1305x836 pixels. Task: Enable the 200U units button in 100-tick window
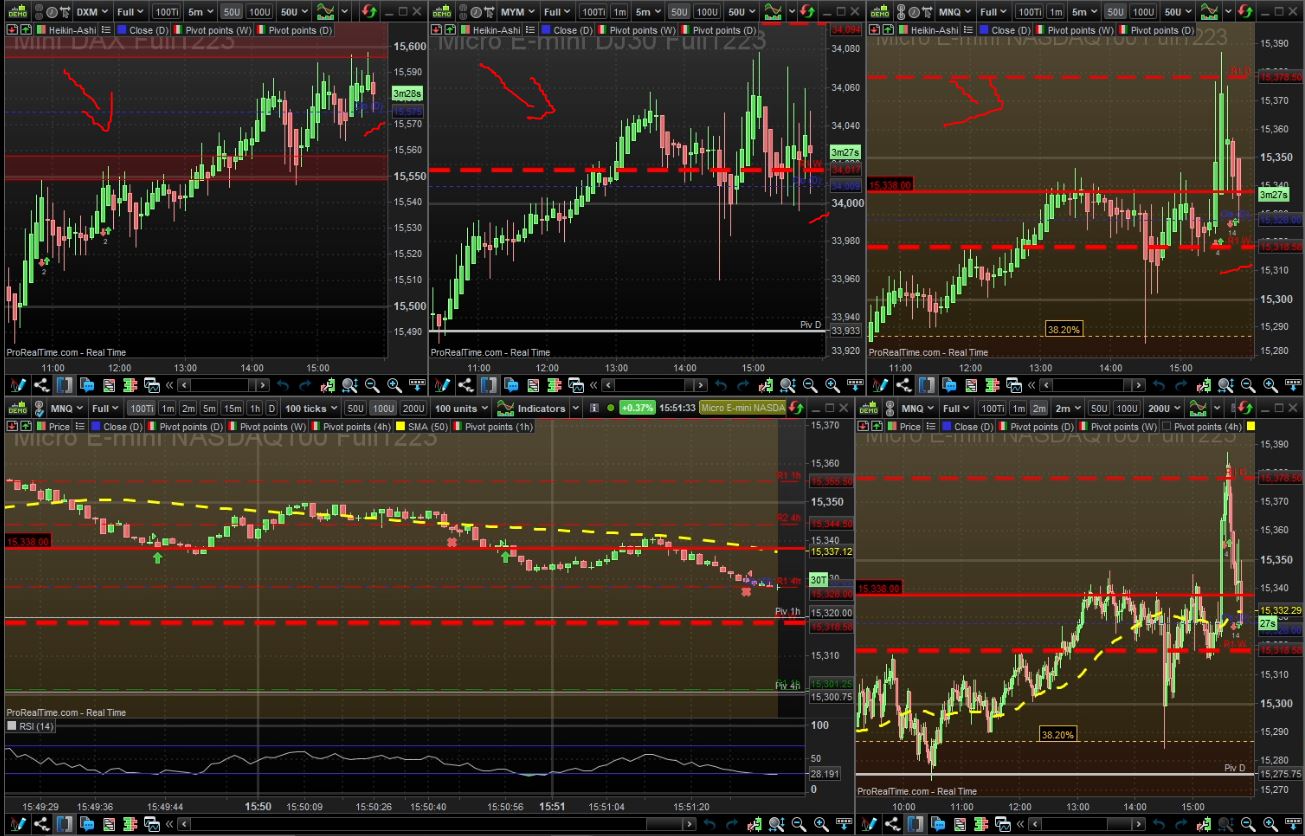pyautogui.click(x=414, y=408)
